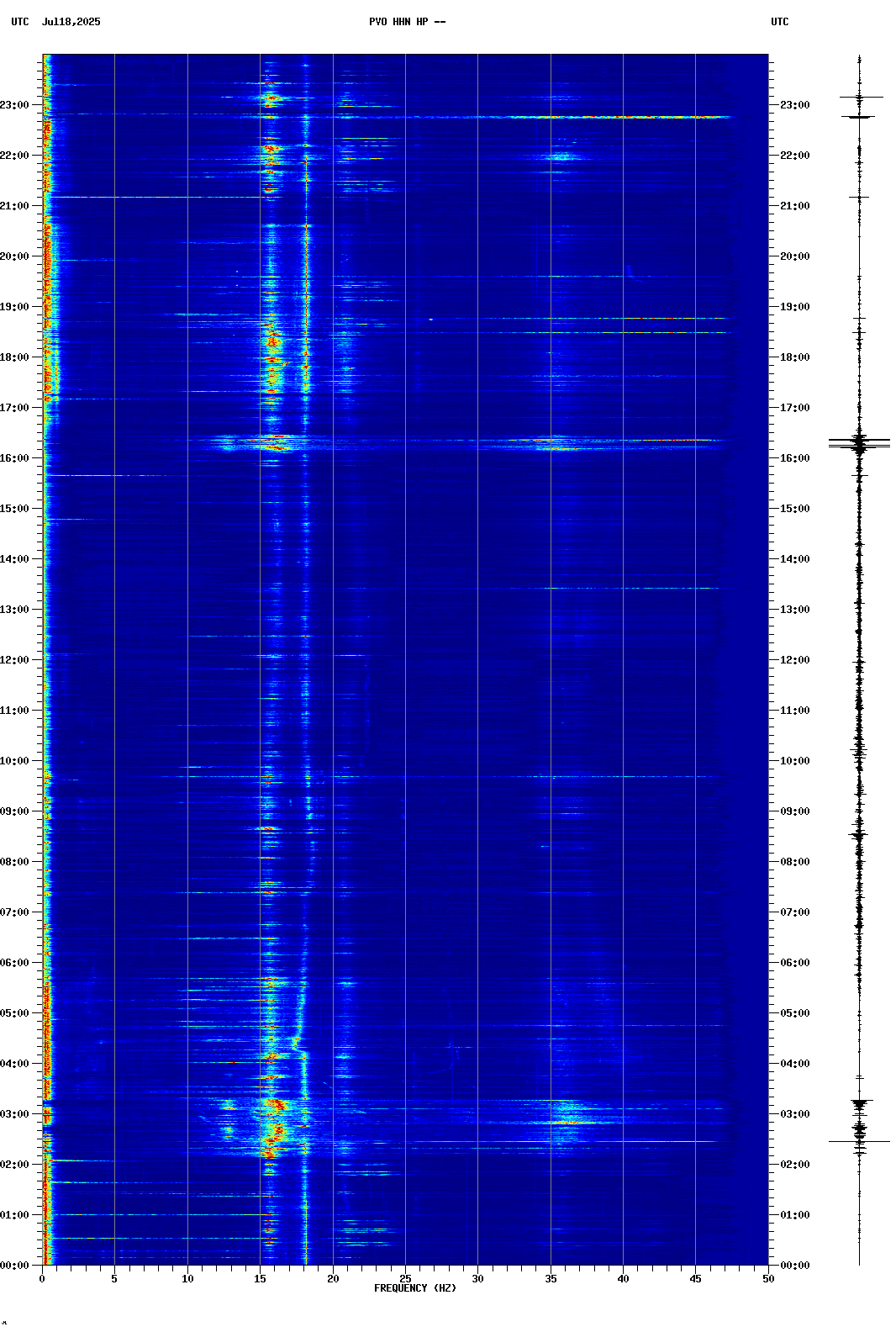Select the 20 Hz frequency tick label
This screenshot has width=896, height=1332.
point(333,1279)
